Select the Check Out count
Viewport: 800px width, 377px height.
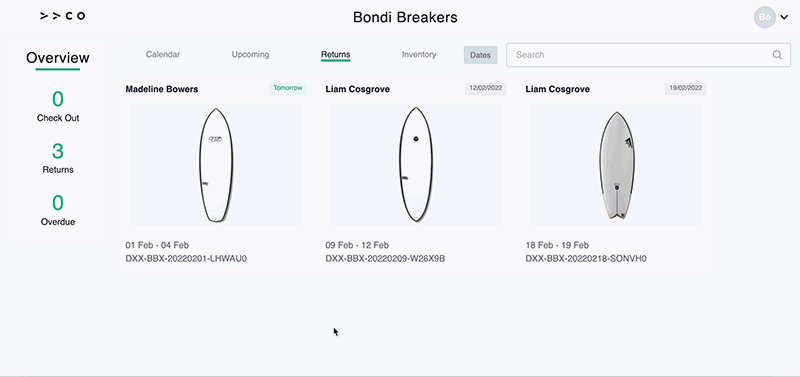point(58,98)
